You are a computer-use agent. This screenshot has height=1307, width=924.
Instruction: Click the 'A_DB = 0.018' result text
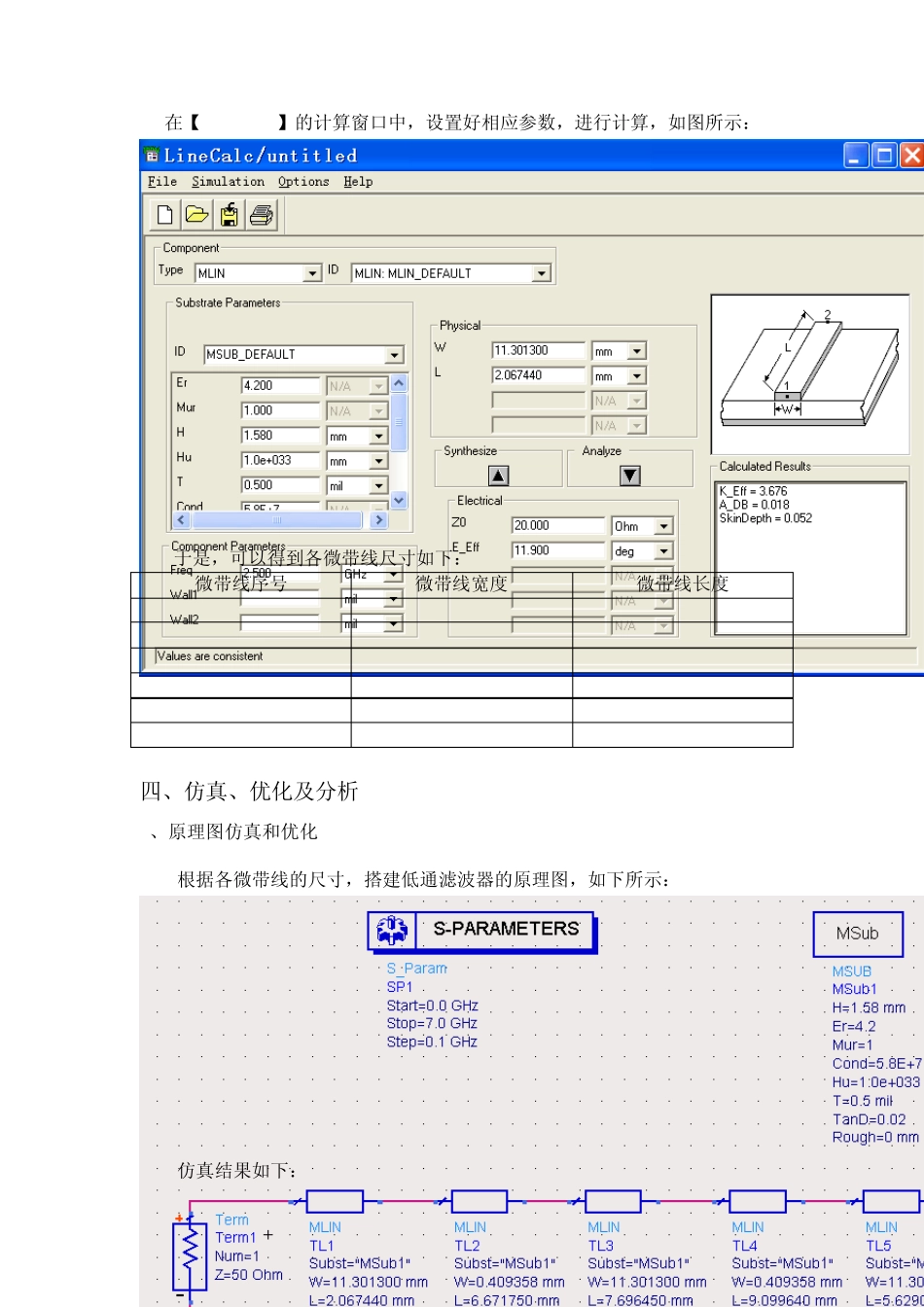pos(755,505)
